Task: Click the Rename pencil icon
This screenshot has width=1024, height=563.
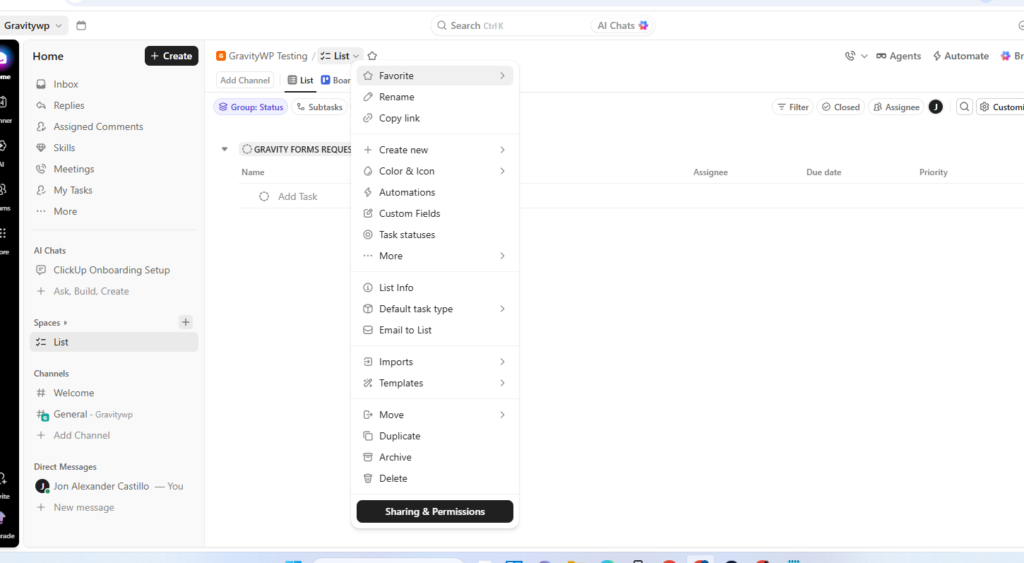Action: (x=368, y=97)
